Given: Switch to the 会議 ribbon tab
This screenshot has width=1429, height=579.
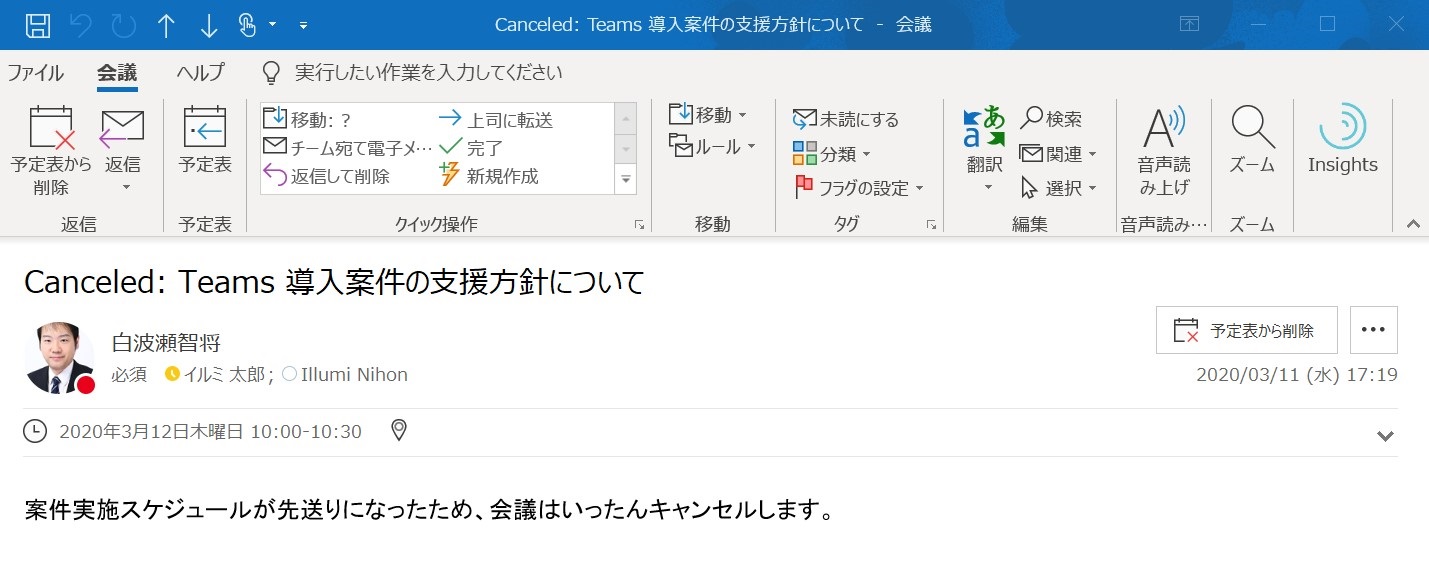Looking at the screenshot, I should coord(117,73).
